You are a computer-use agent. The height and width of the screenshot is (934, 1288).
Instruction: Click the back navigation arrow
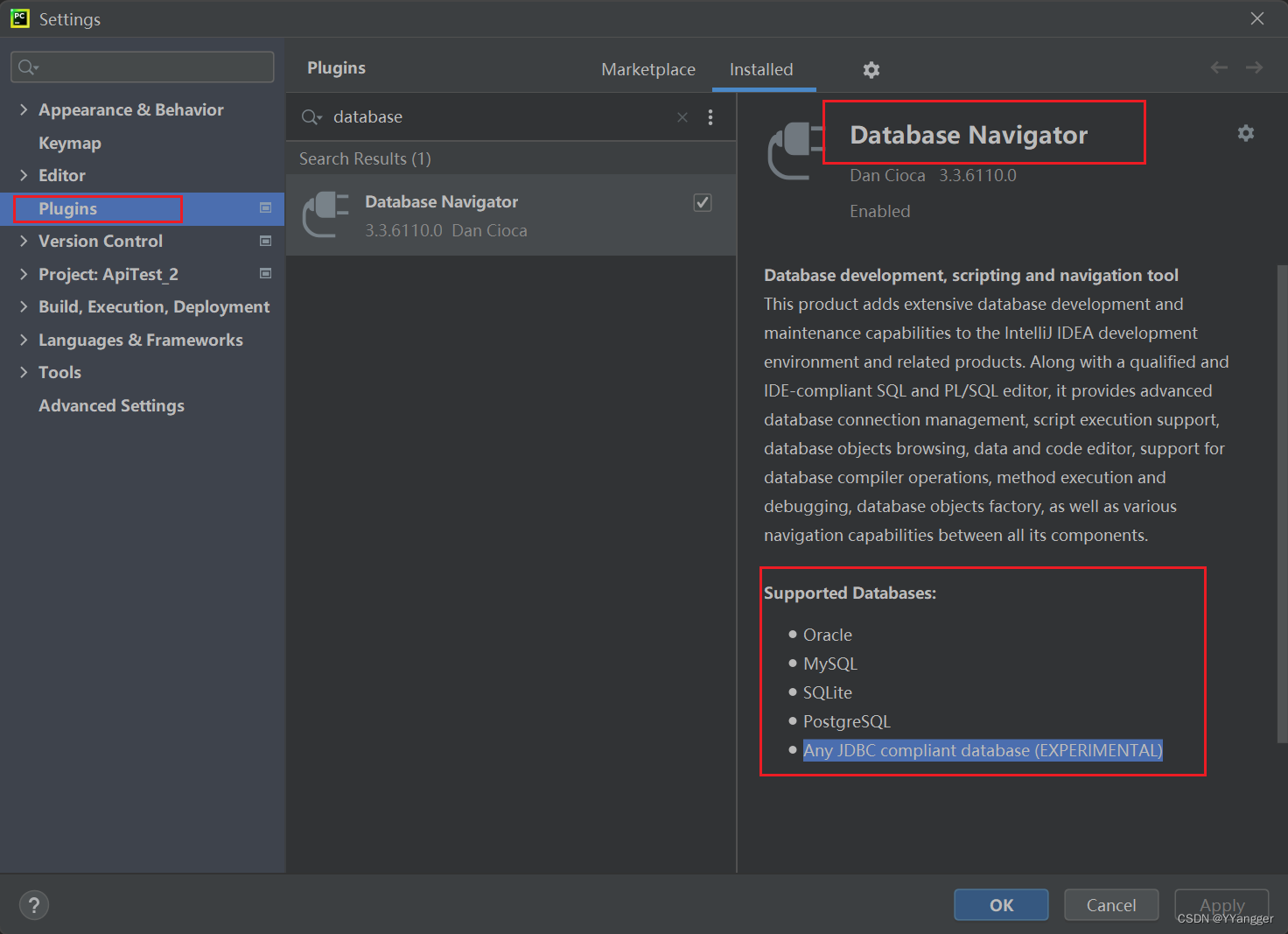coord(1219,67)
